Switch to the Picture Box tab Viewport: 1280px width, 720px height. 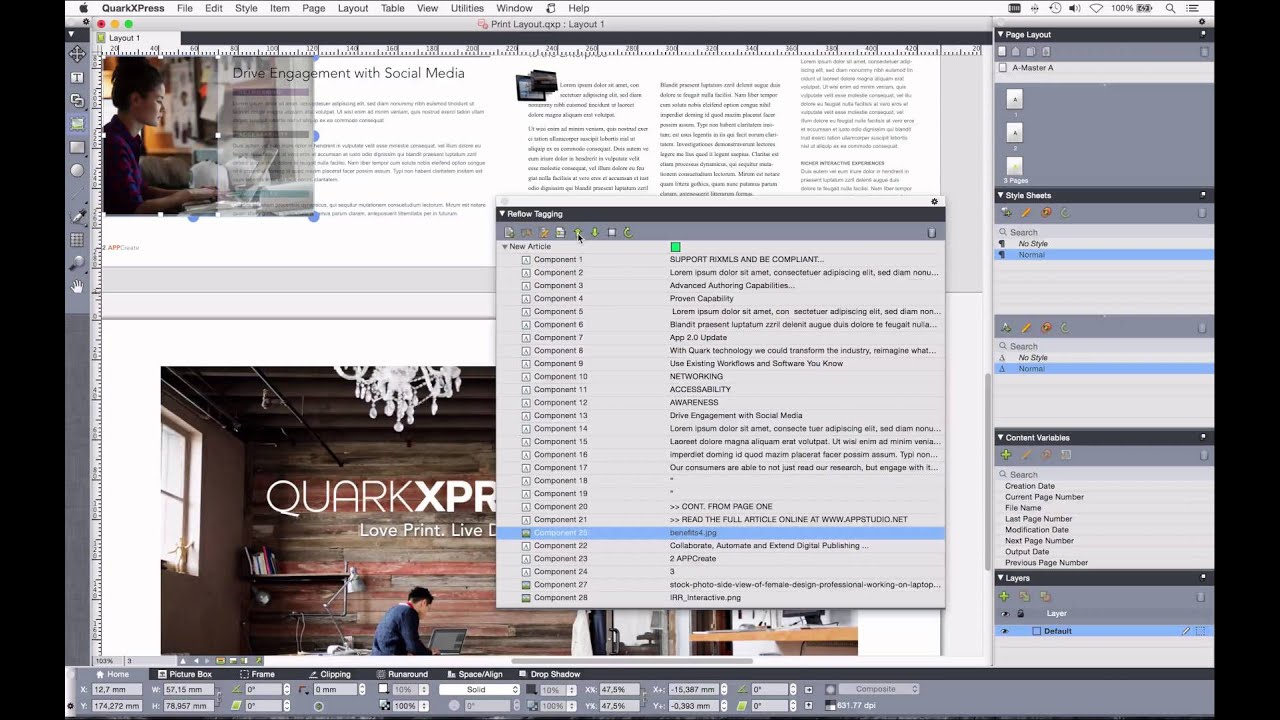click(184, 674)
